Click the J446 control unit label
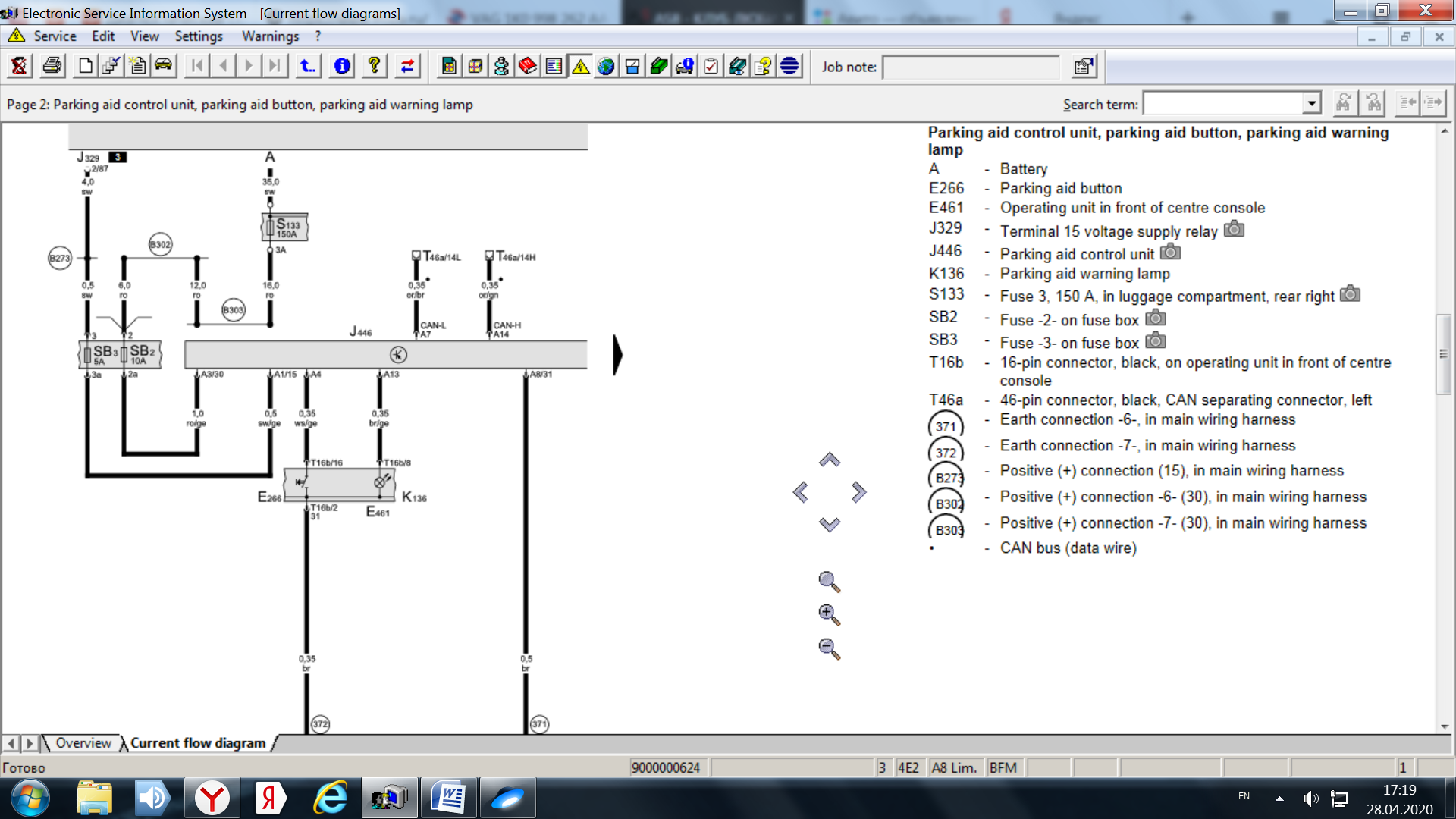Viewport: 1456px width, 819px height. 361,331
